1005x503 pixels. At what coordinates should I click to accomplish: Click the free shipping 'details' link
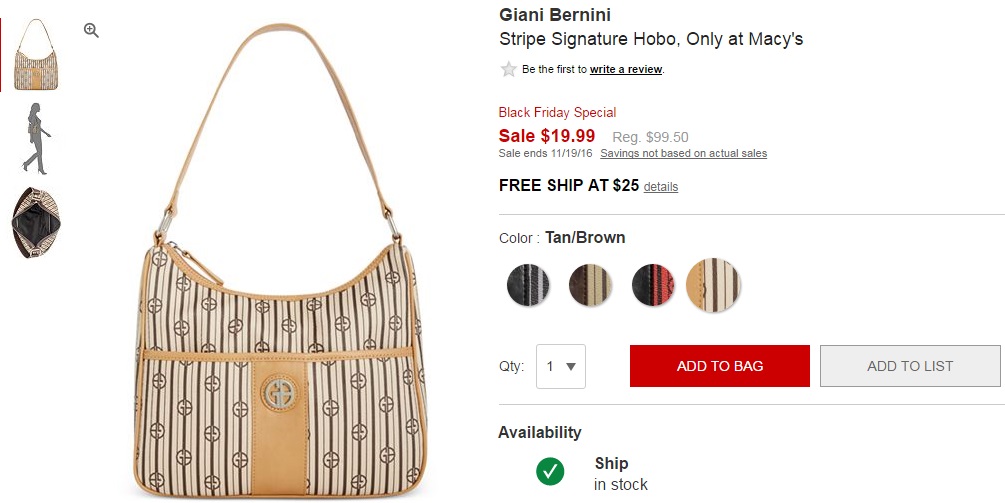click(660, 187)
